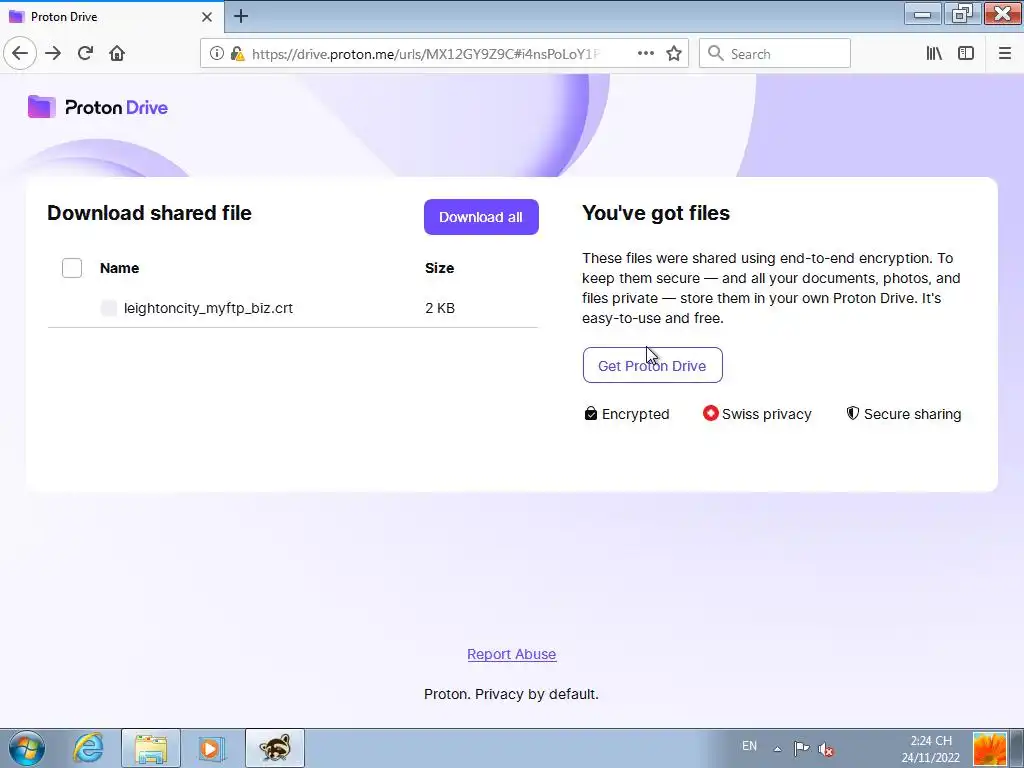The height and width of the screenshot is (768, 1024).
Task: Click the raccoon browser taskbar icon
Action: [x=274, y=748]
